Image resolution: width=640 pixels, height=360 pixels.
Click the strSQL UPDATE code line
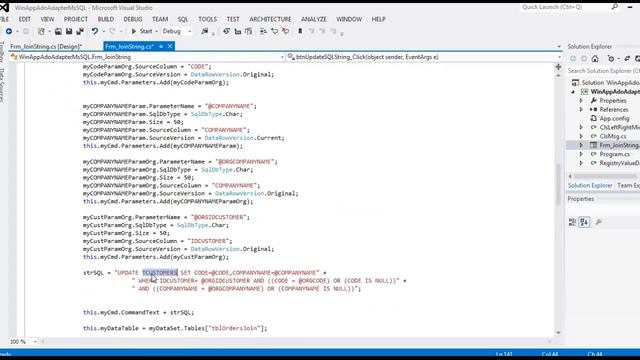coord(205,273)
